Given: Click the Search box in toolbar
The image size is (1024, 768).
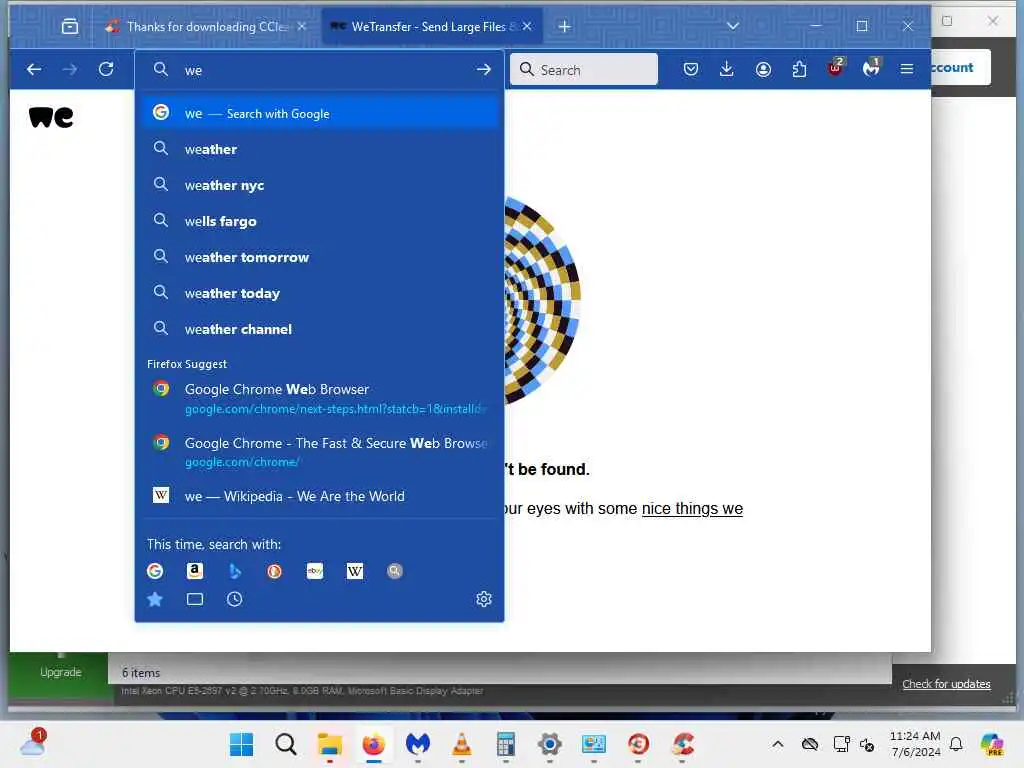Looking at the screenshot, I should click(584, 69).
